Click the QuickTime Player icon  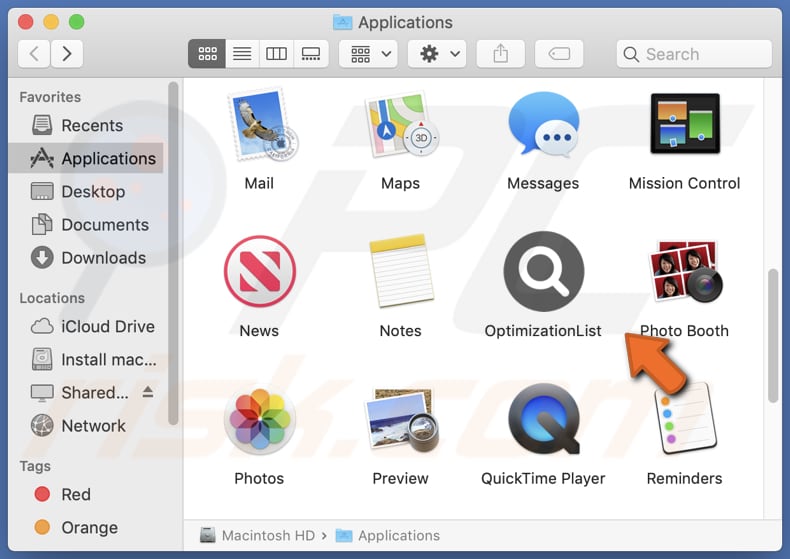pyautogui.click(x=543, y=419)
